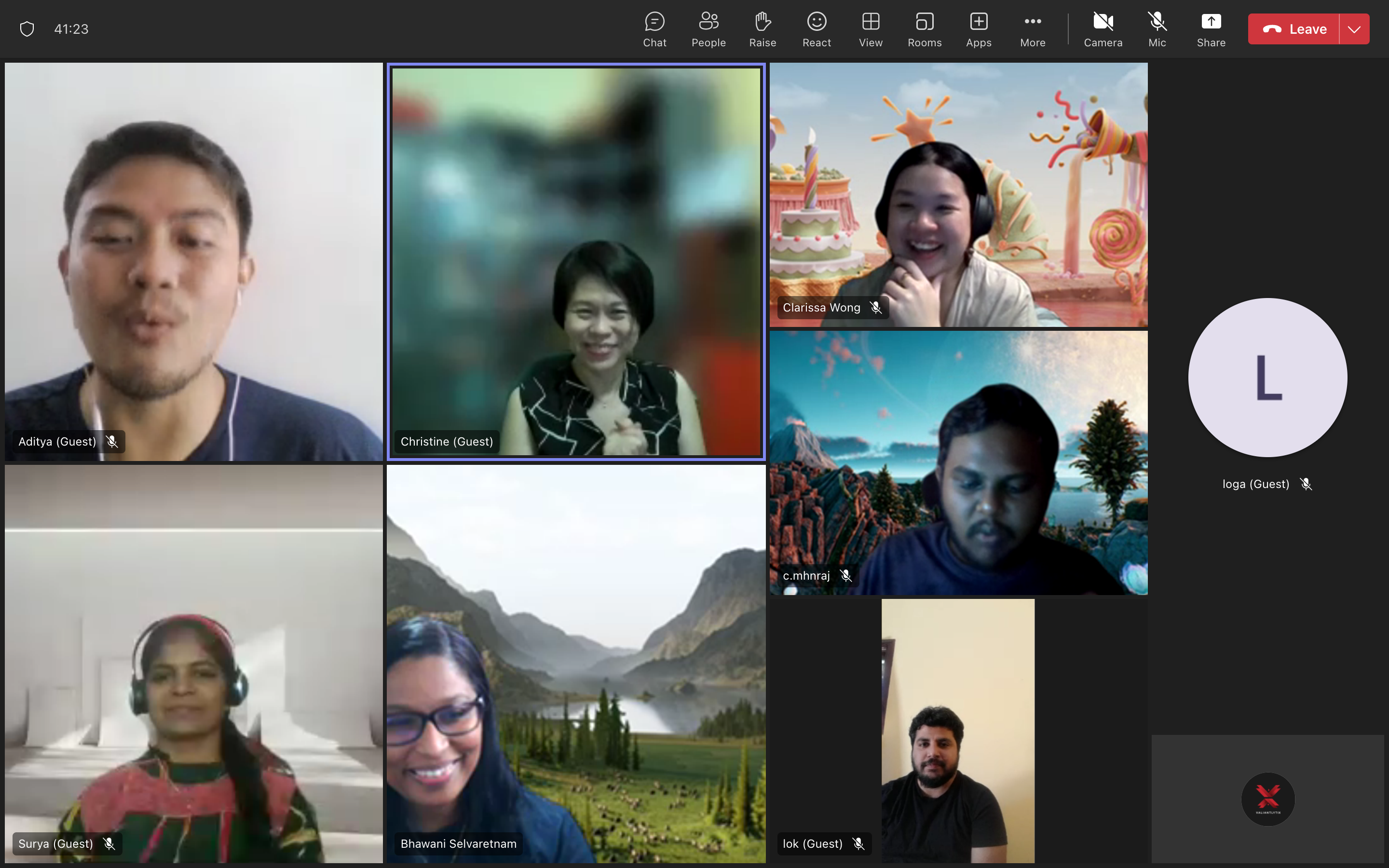
Task: Click Bhawani Selvaretnam's video tile
Action: [x=576, y=664]
